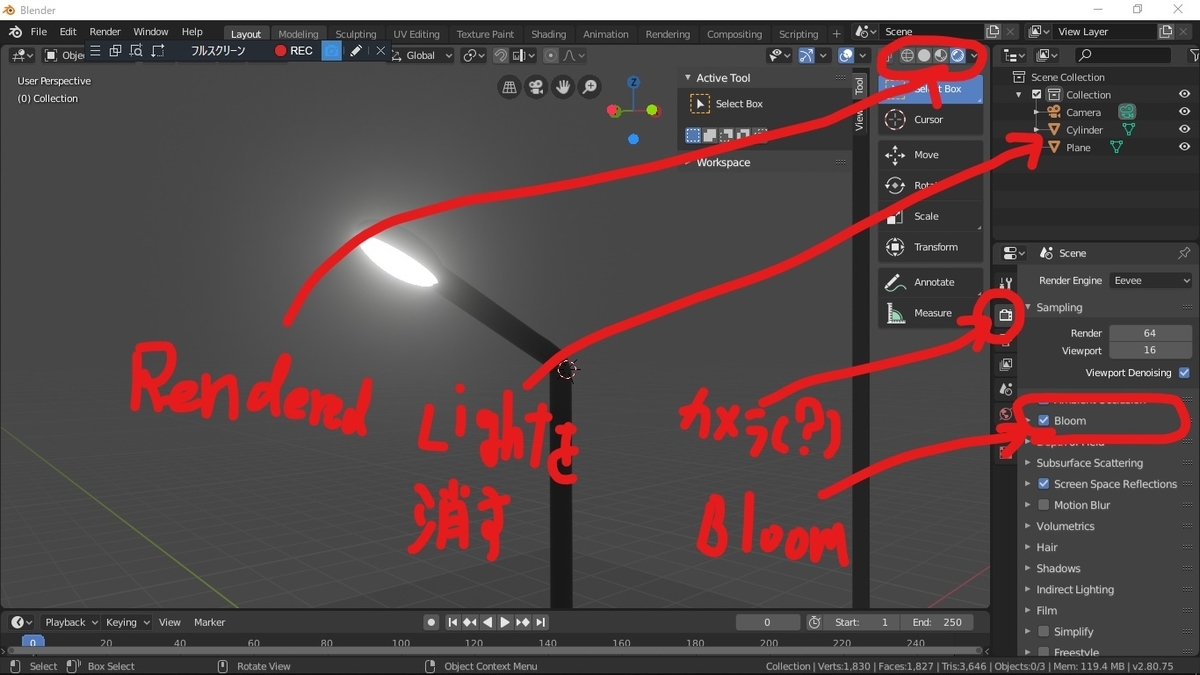
Task: Switch to the Scripting workspace tab
Action: click(798, 34)
